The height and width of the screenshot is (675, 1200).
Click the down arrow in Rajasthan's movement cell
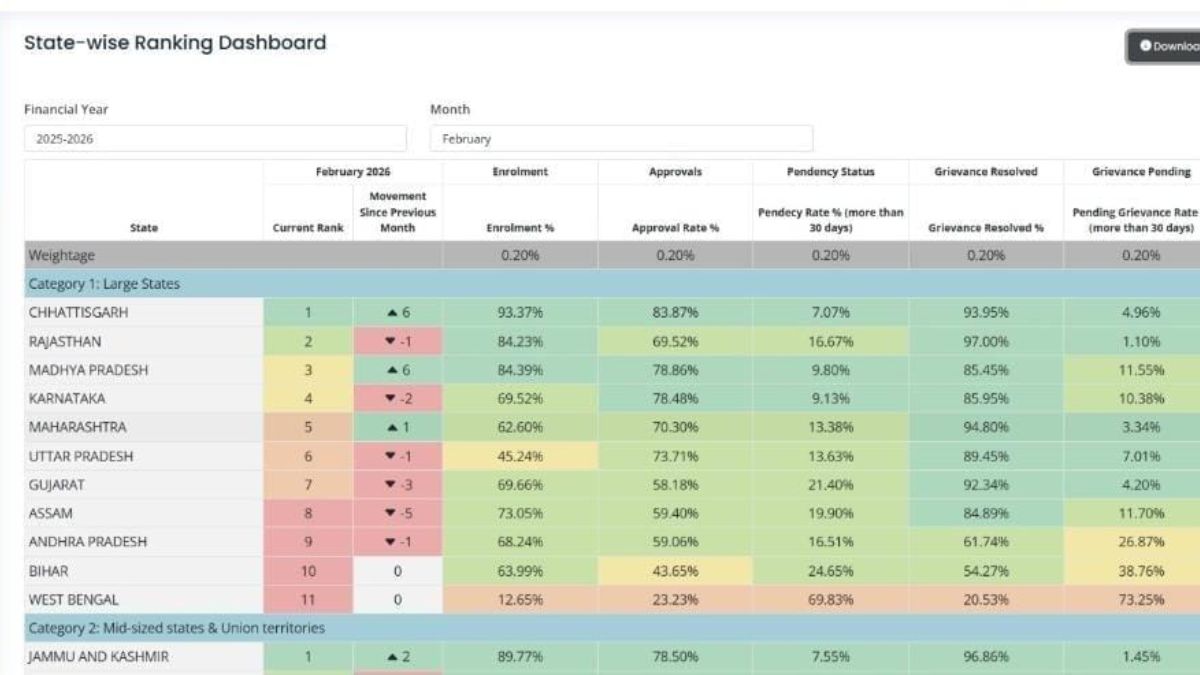pyautogui.click(x=391, y=342)
